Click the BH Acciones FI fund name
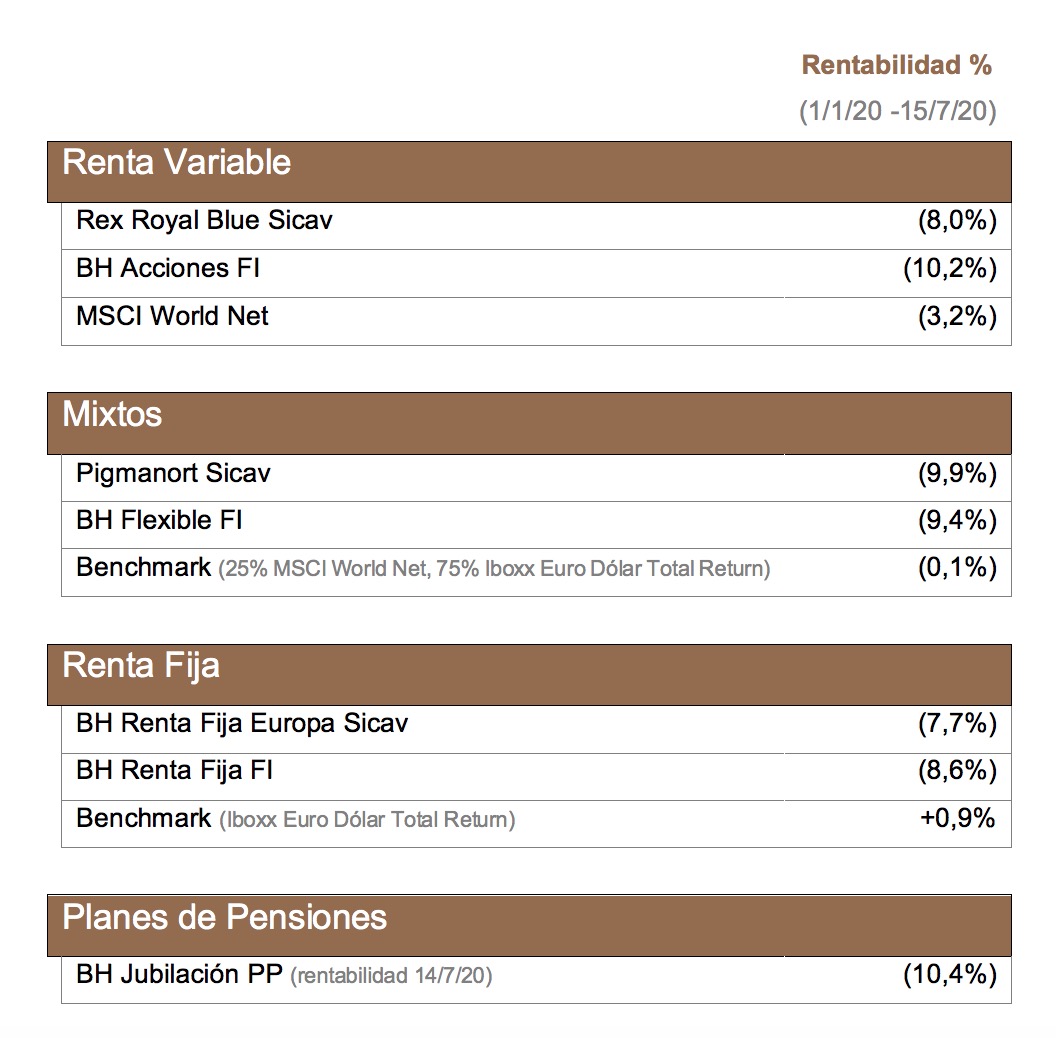The width and height of the screenshot is (1056, 1038). 168,269
